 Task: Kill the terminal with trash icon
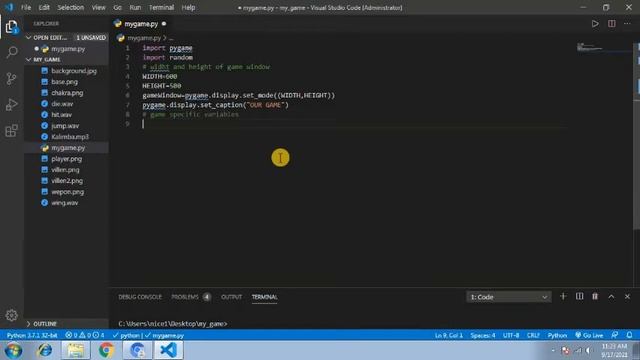(x=595, y=296)
